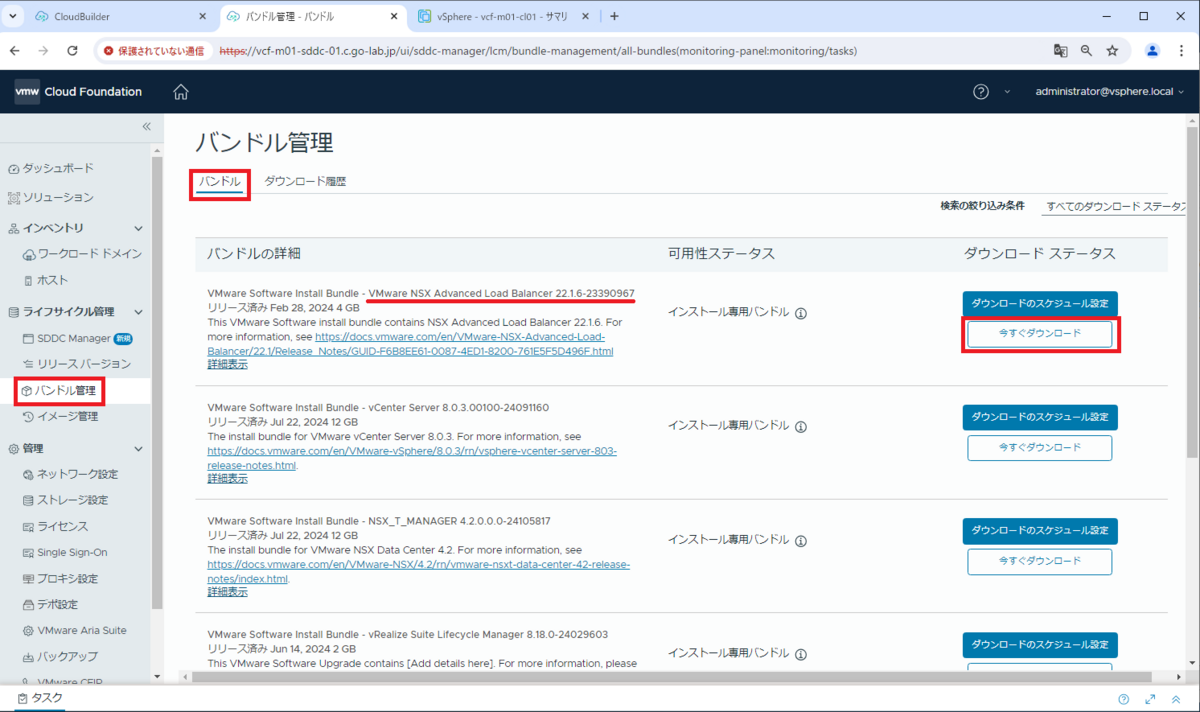Expand the task panel to full size
1200x712 pixels.
click(x=1150, y=699)
